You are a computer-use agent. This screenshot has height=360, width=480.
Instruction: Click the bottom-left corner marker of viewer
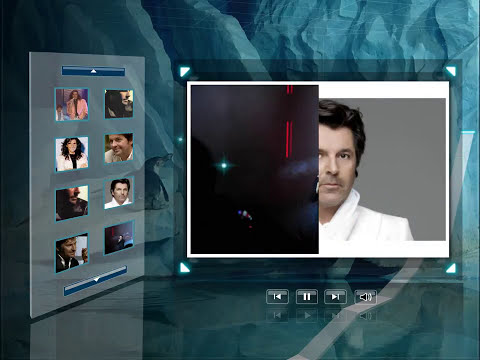(185, 268)
